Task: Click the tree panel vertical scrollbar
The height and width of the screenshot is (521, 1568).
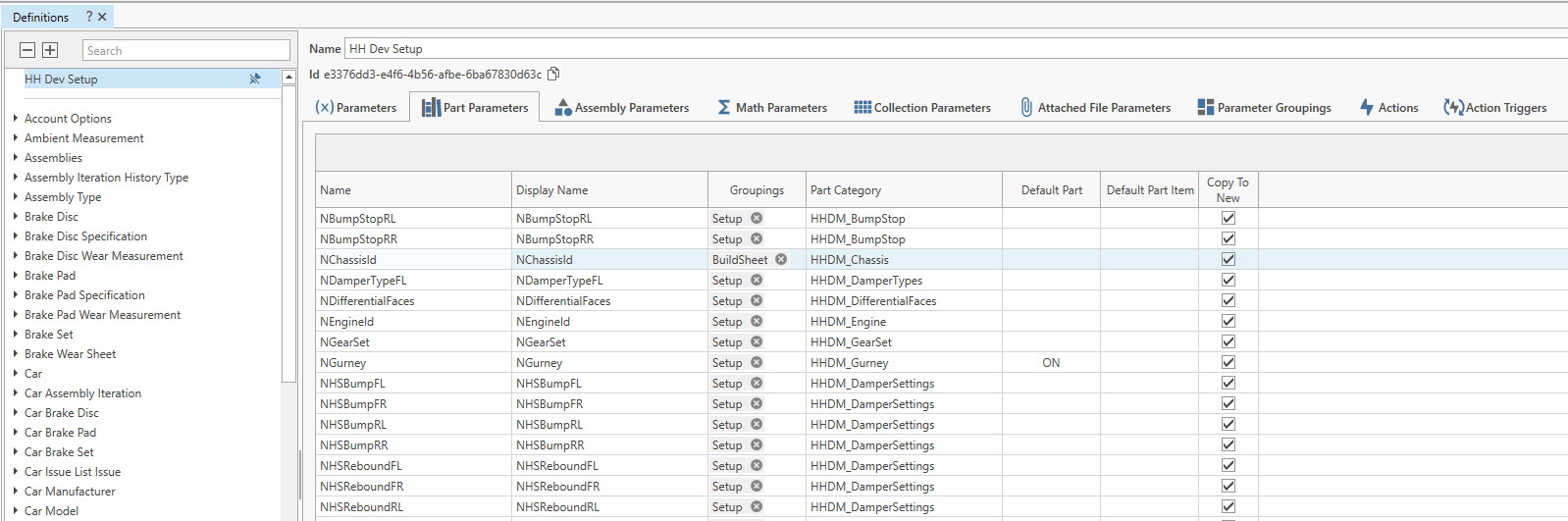Action: (x=288, y=234)
